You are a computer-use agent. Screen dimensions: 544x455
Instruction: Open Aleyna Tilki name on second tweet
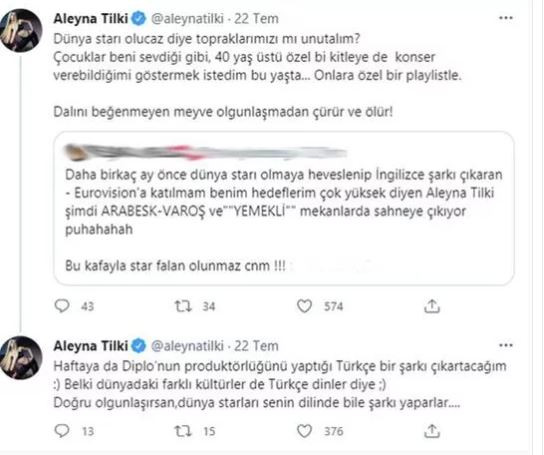(91, 346)
